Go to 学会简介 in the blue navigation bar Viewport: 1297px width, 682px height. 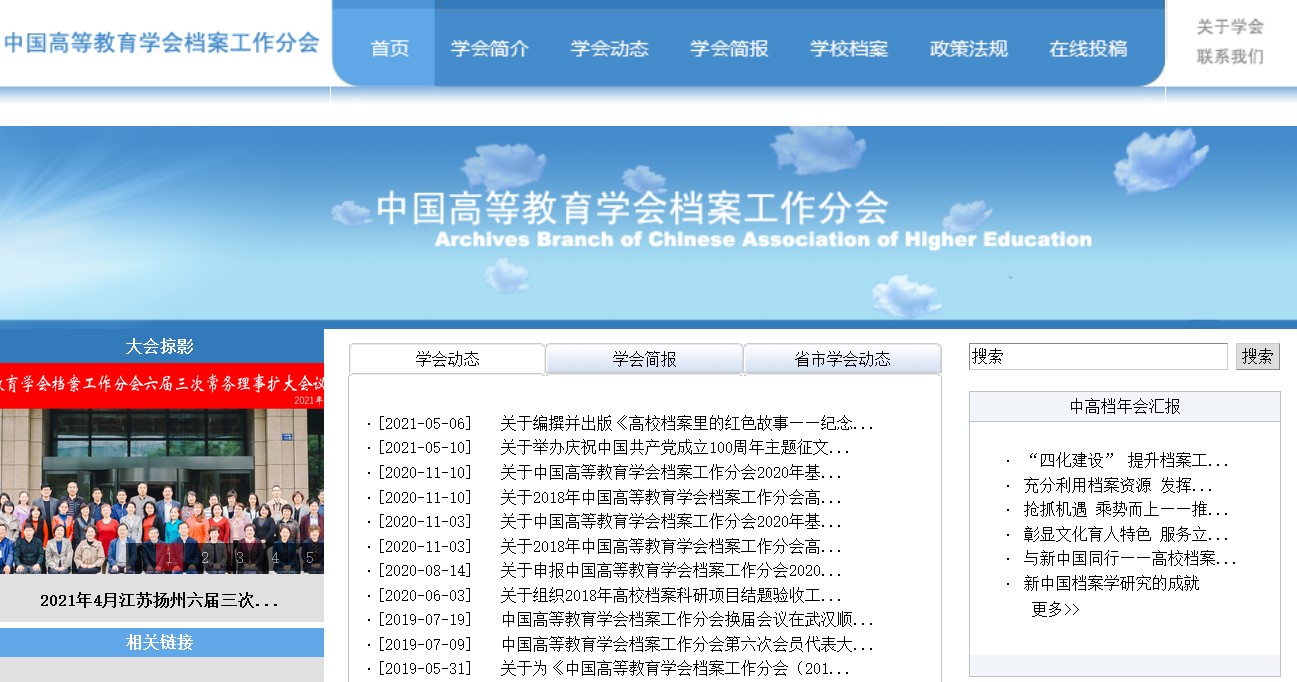[490, 48]
